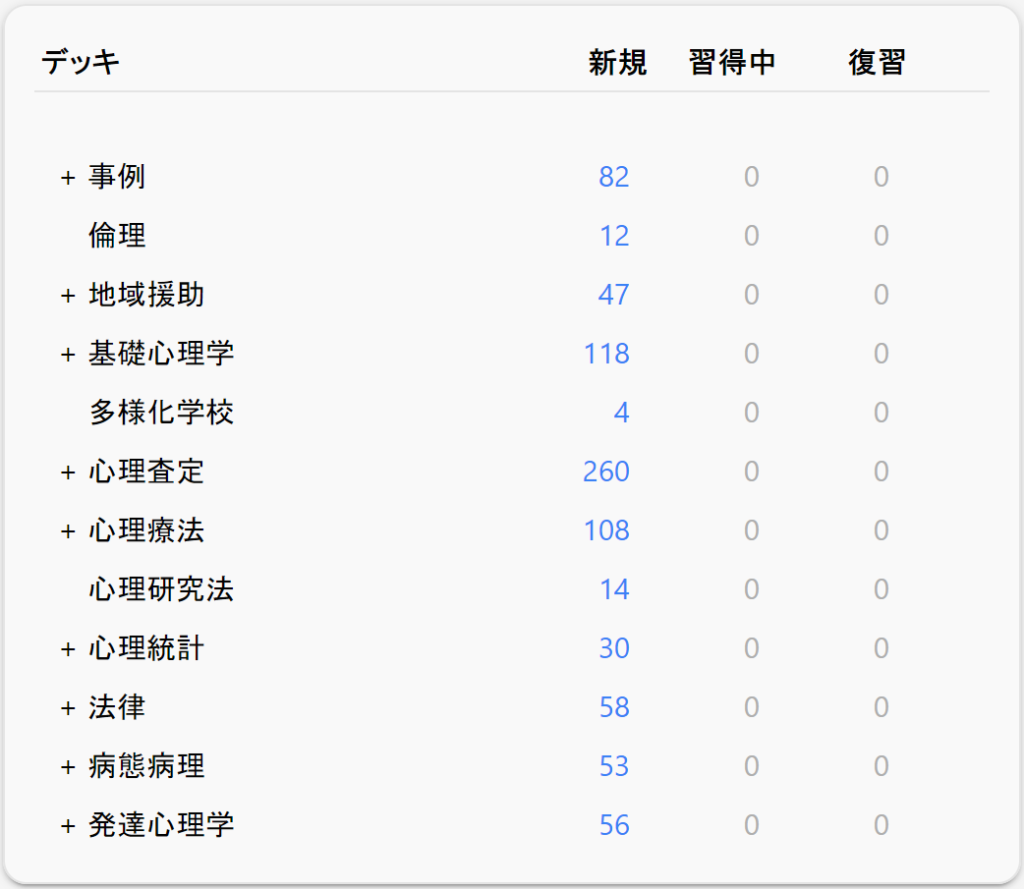Click the 新規 column header
This screenshot has height=889, width=1024.
click(x=617, y=63)
